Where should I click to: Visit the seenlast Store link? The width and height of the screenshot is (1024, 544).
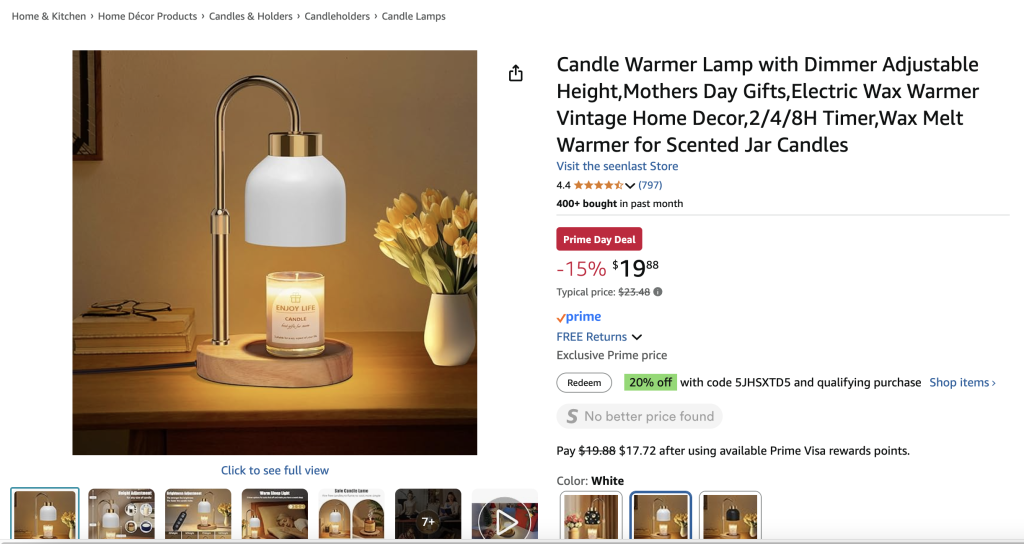click(x=617, y=166)
